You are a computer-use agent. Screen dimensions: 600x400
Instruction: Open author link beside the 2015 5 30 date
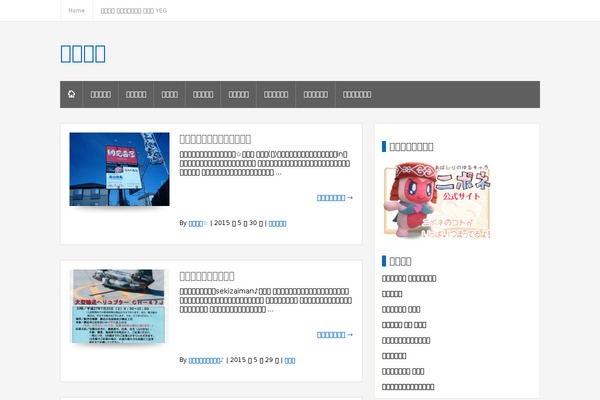[x=198, y=223]
